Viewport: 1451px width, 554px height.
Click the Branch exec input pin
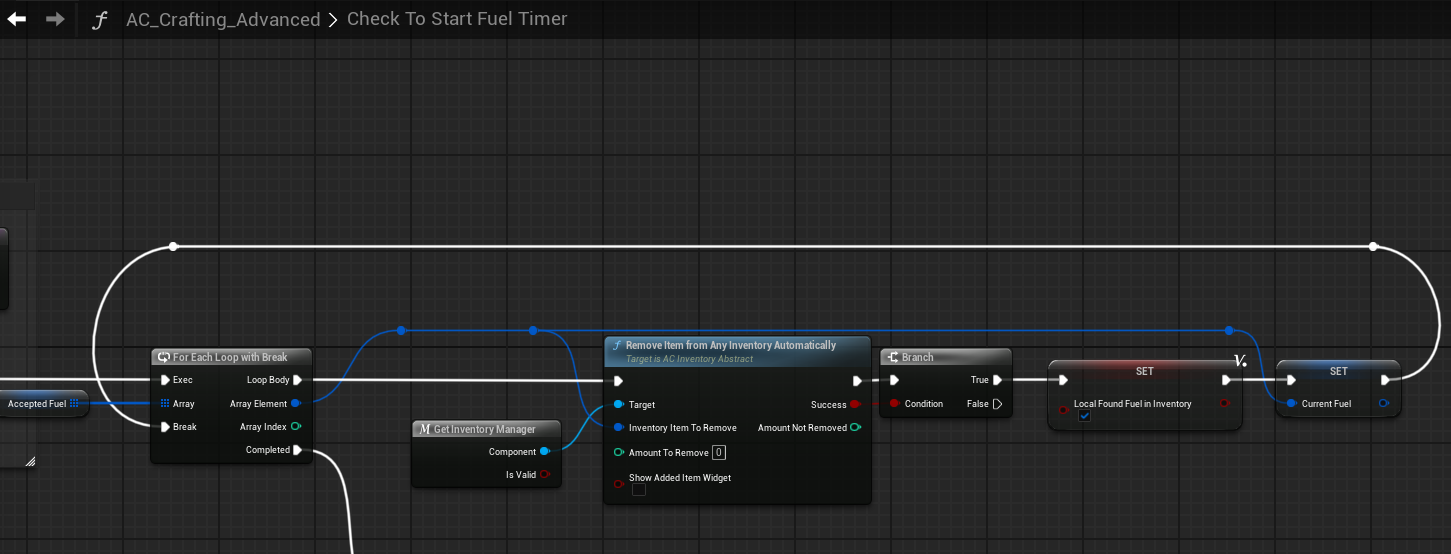(x=895, y=380)
